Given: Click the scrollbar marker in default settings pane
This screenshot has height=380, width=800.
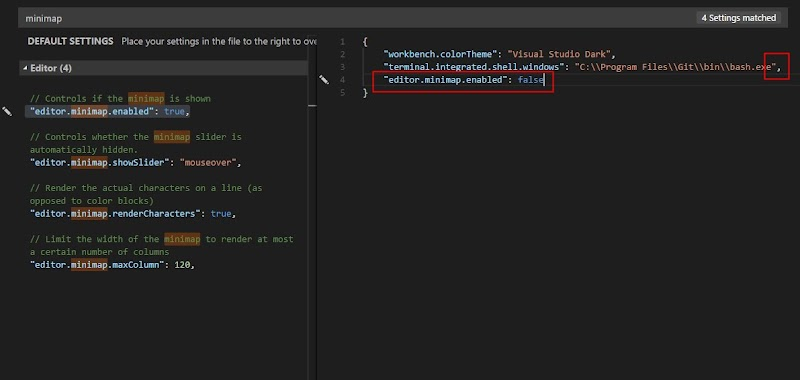Looking at the screenshot, I should [312, 106].
